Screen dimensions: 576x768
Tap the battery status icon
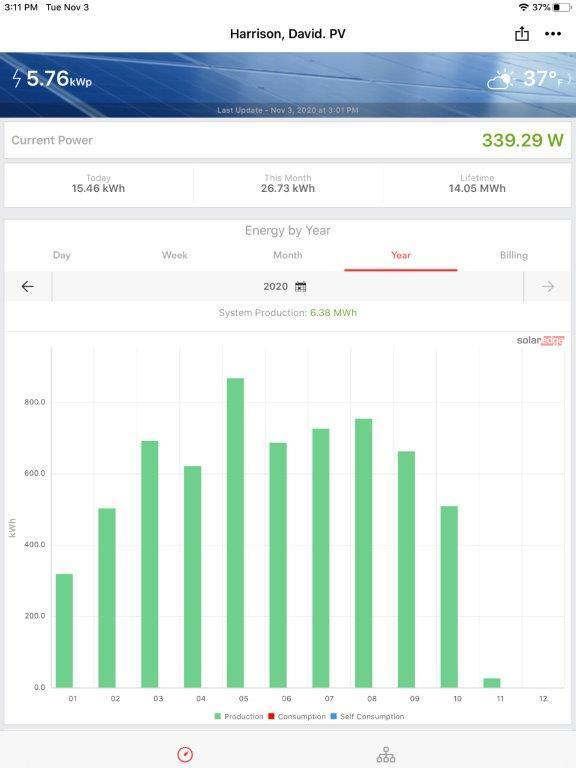tap(562, 7)
